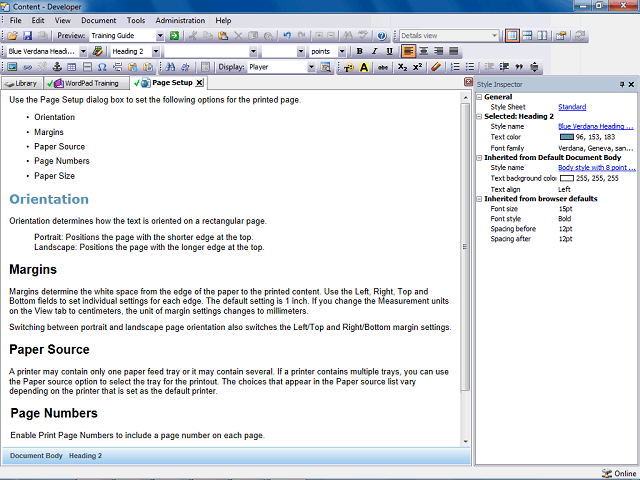Click the Orientation heading in the document
Screen dimensions: 640x480
tap(49, 199)
